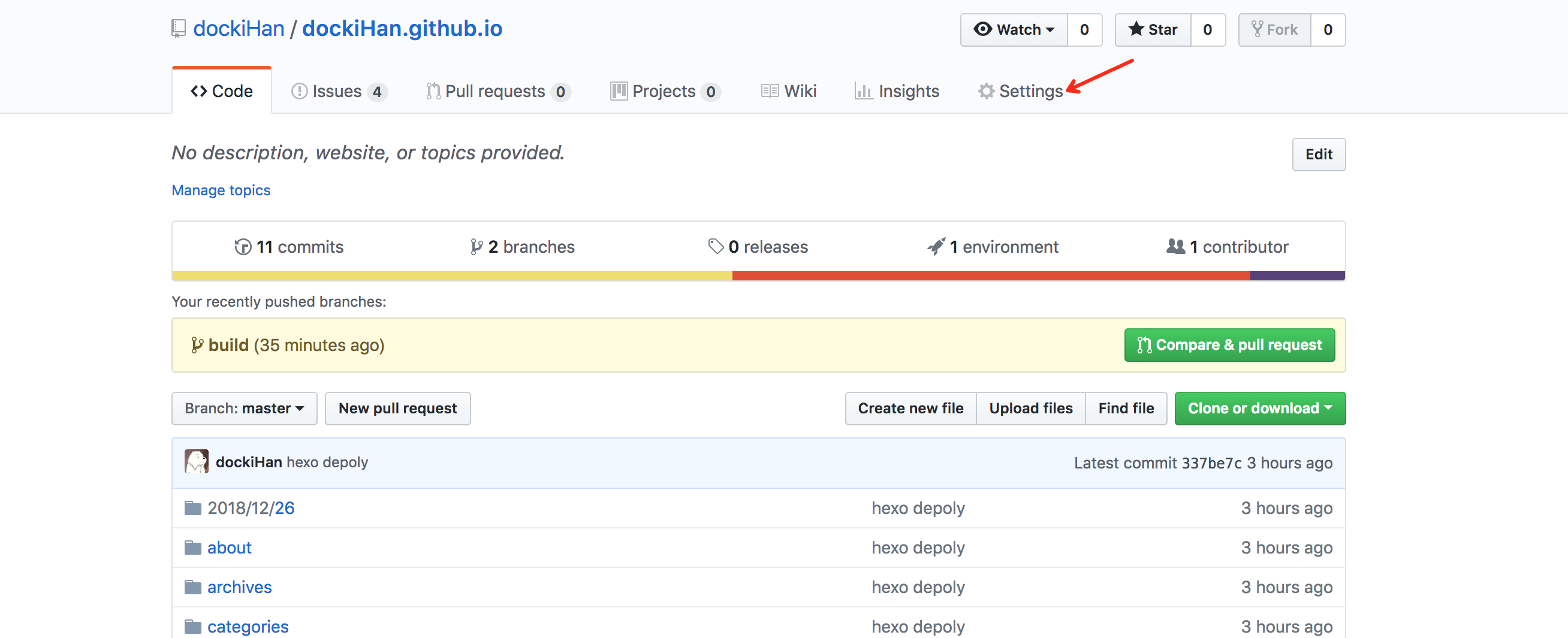
Task: Click the hexo depoly message for archives
Action: [x=918, y=587]
